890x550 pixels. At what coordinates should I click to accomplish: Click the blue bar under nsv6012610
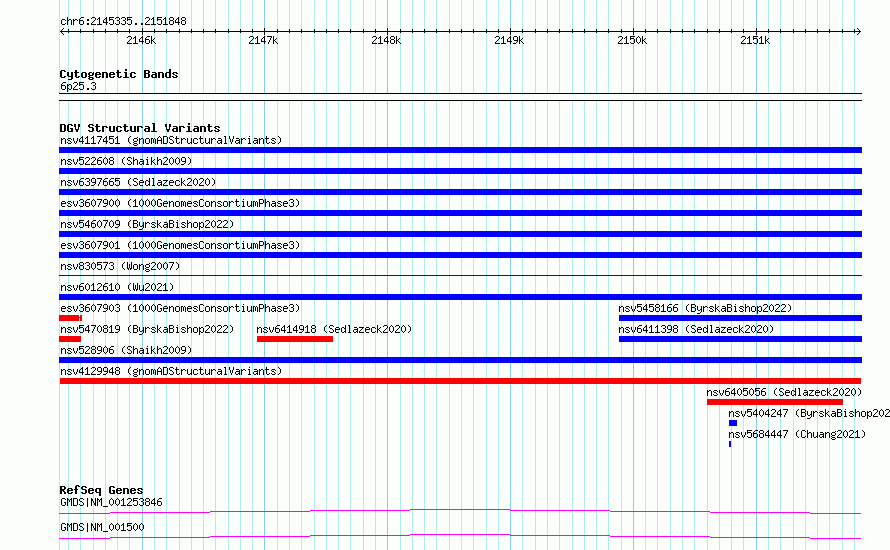[x=460, y=297]
